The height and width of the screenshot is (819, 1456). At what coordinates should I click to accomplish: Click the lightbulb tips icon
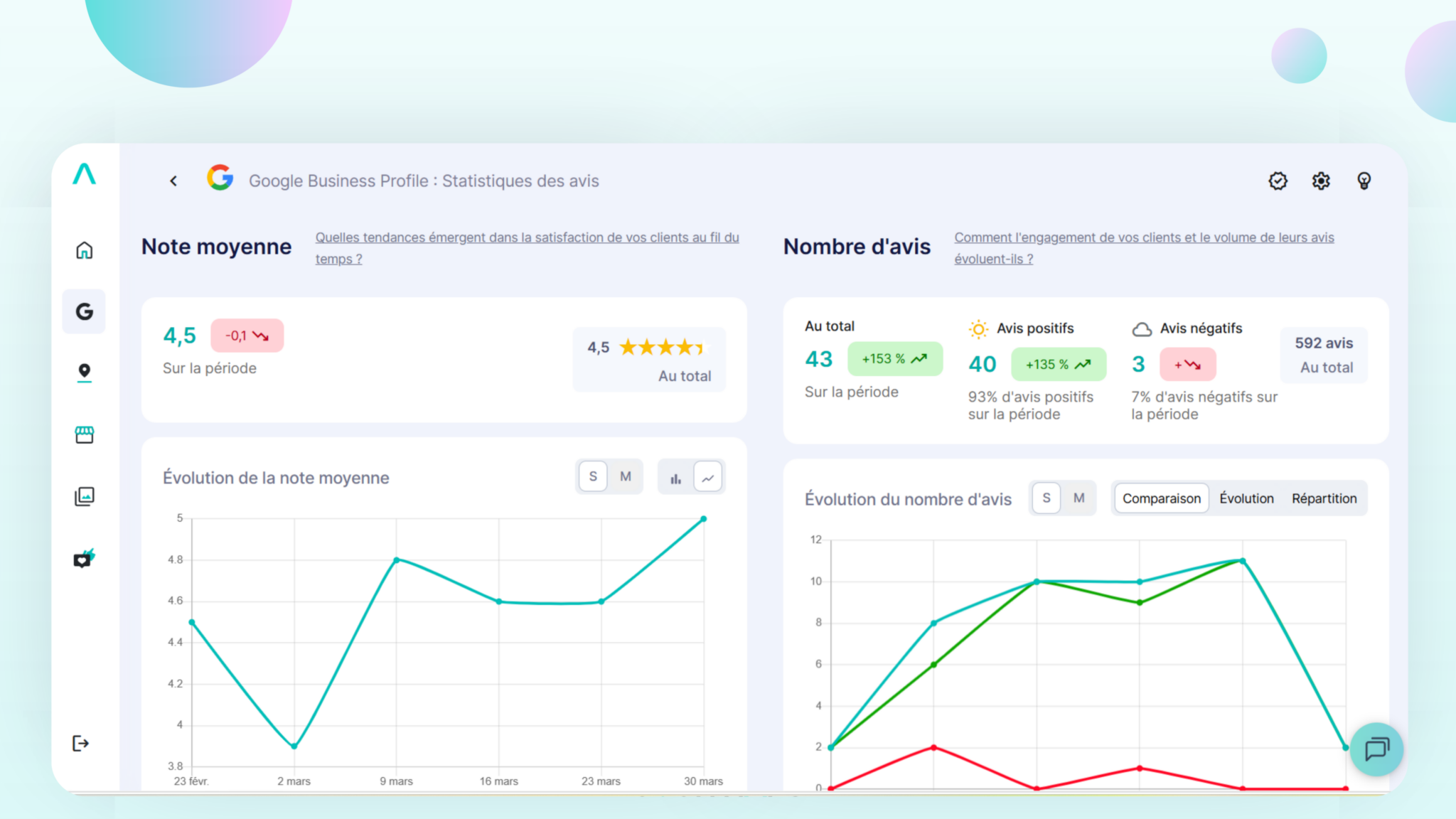(1364, 181)
